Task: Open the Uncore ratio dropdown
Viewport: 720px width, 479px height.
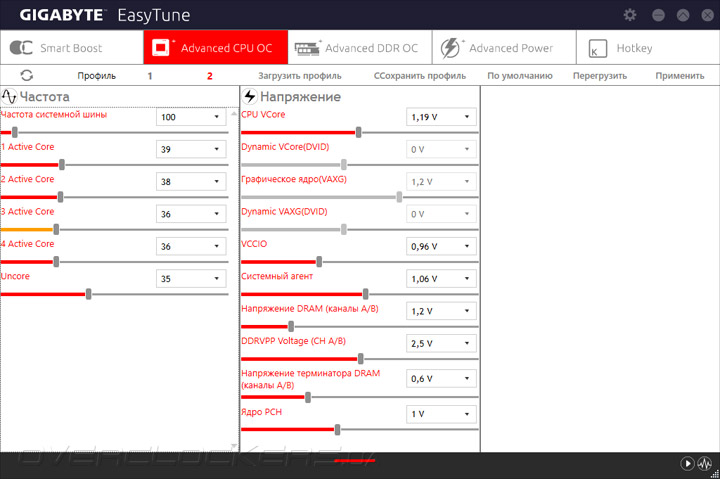Action: (191, 279)
